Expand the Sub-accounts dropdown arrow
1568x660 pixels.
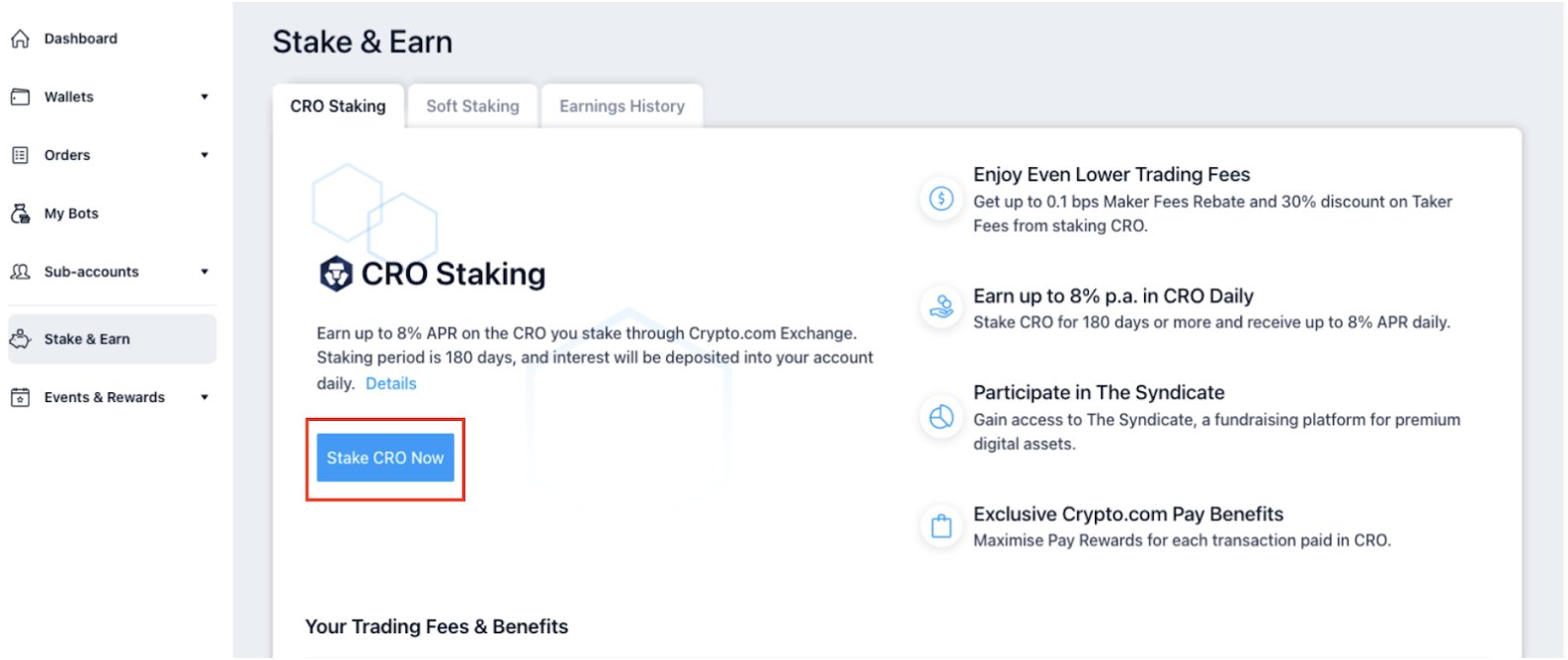[205, 272]
